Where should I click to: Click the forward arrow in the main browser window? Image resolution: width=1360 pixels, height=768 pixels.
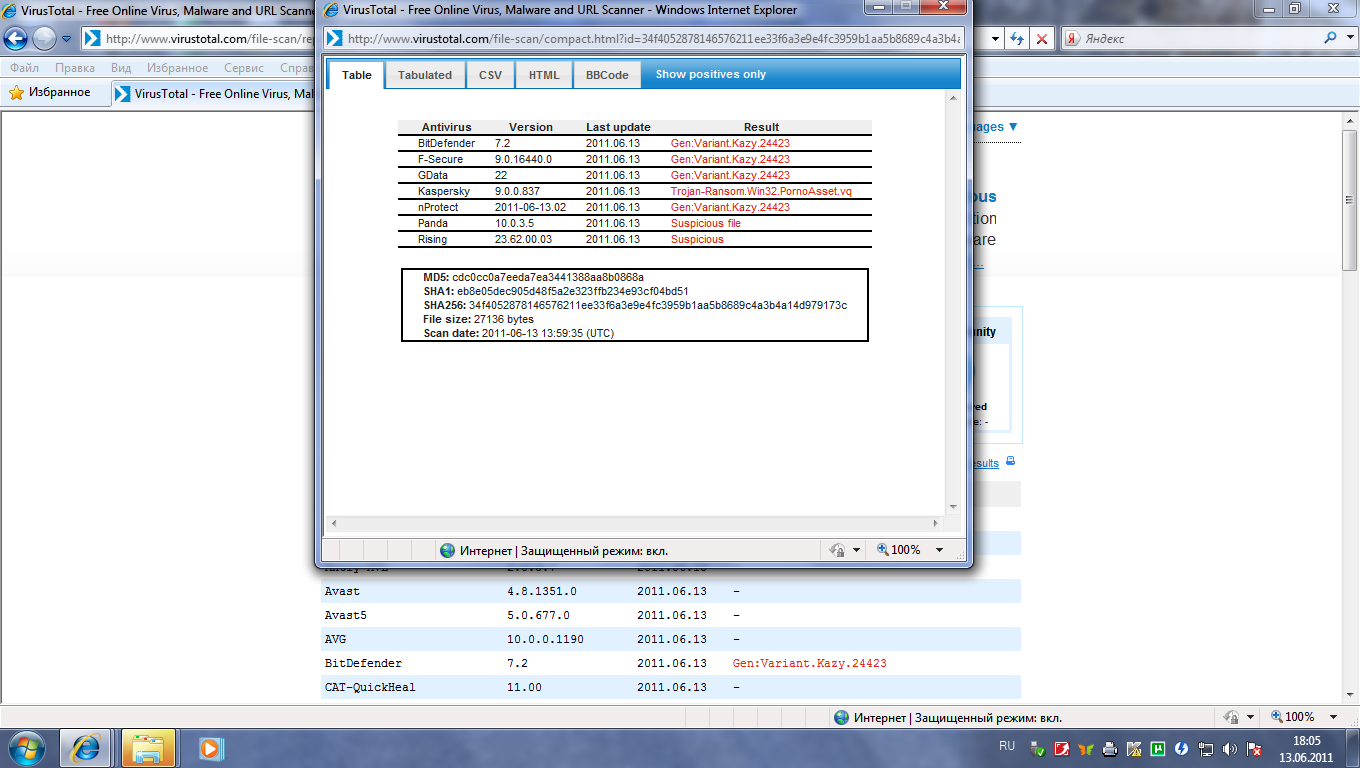pos(45,39)
